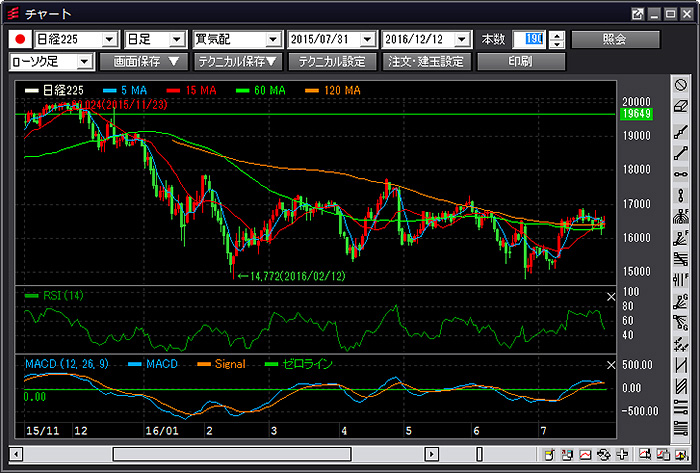
Task: Open the 2015/07/31 start date dropdown
Action: click(x=367, y=40)
